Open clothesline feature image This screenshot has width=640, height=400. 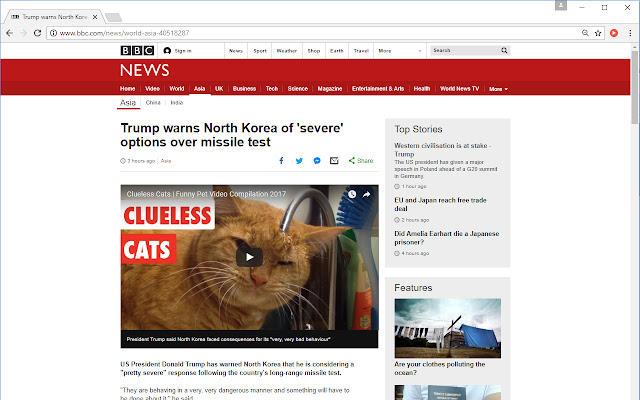coord(448,328)
